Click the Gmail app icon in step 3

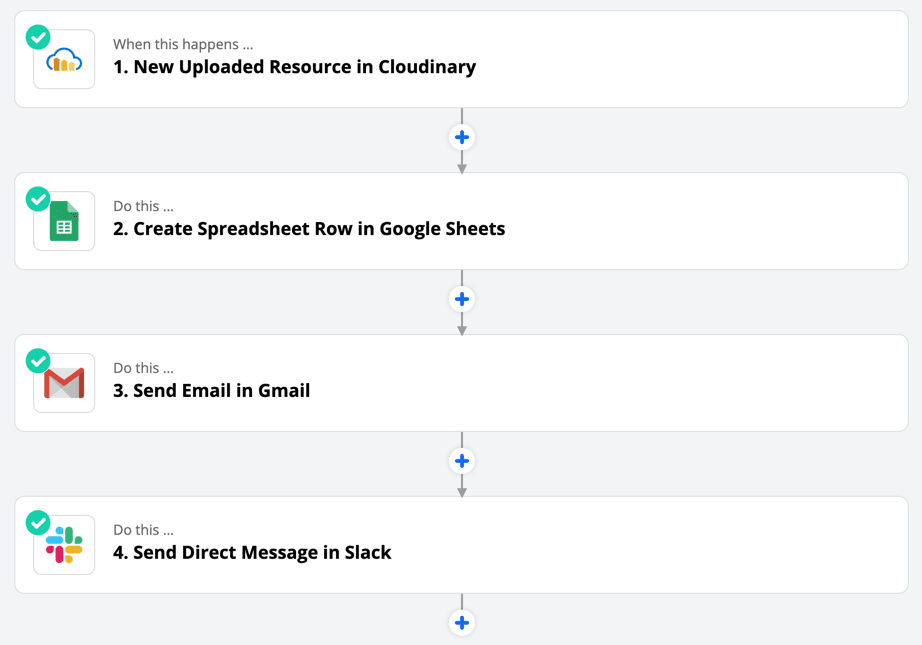tap(64, 383)
